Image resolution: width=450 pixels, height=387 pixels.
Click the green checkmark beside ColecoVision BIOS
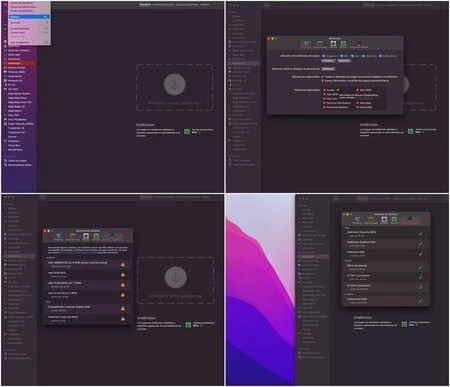(x=420, y=301)
